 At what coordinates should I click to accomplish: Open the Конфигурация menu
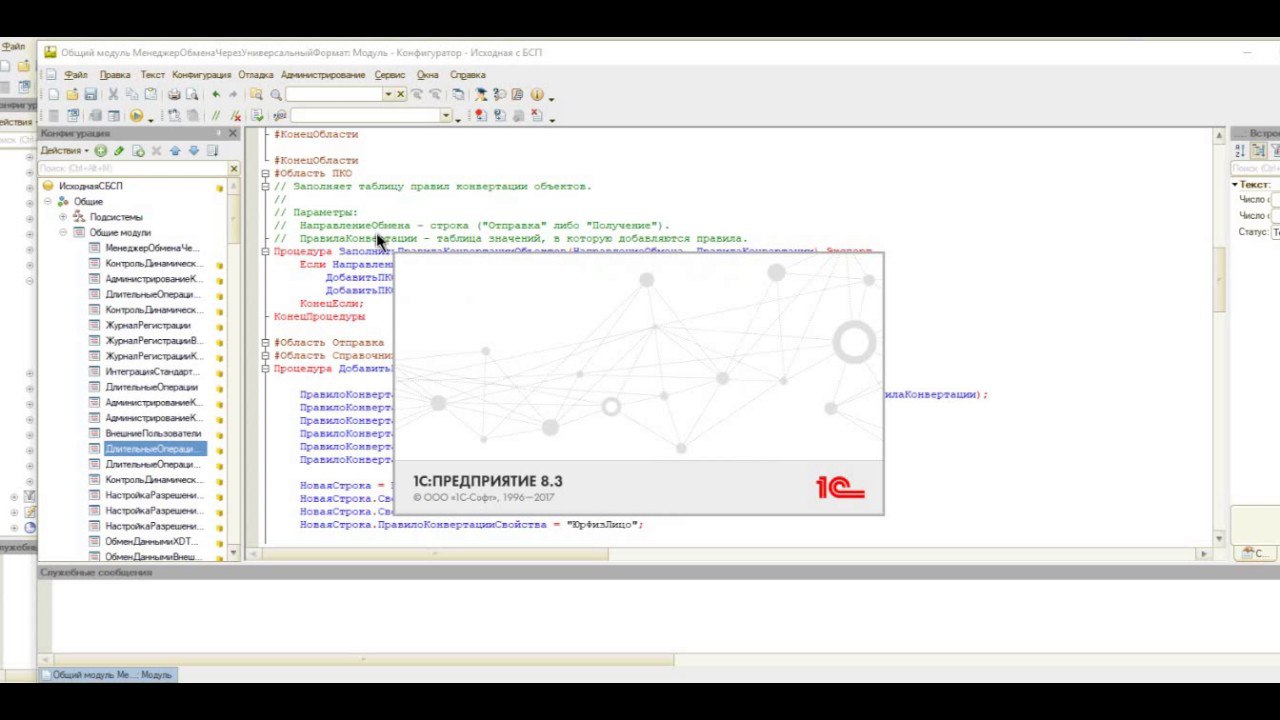[x=201, y=74]
